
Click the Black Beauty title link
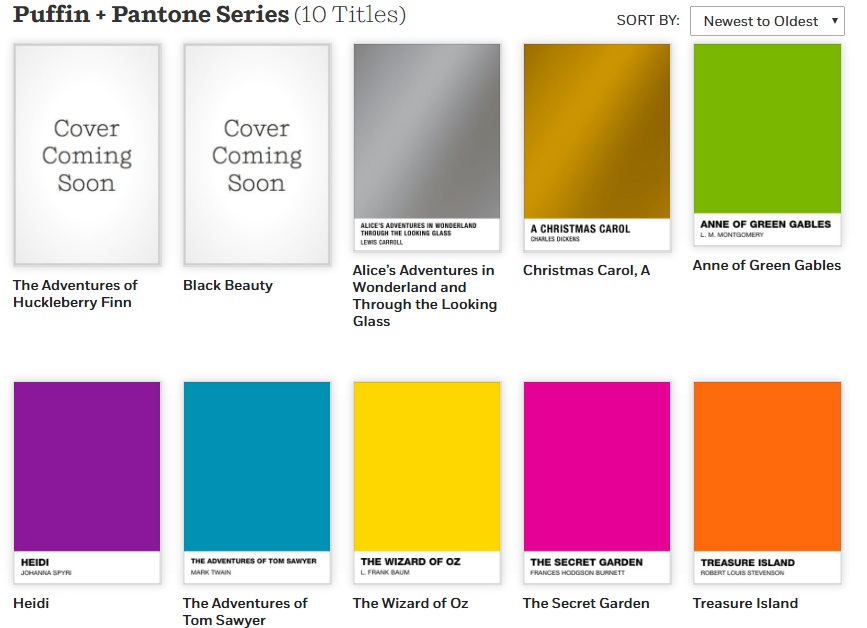click(x=228, y=286)
